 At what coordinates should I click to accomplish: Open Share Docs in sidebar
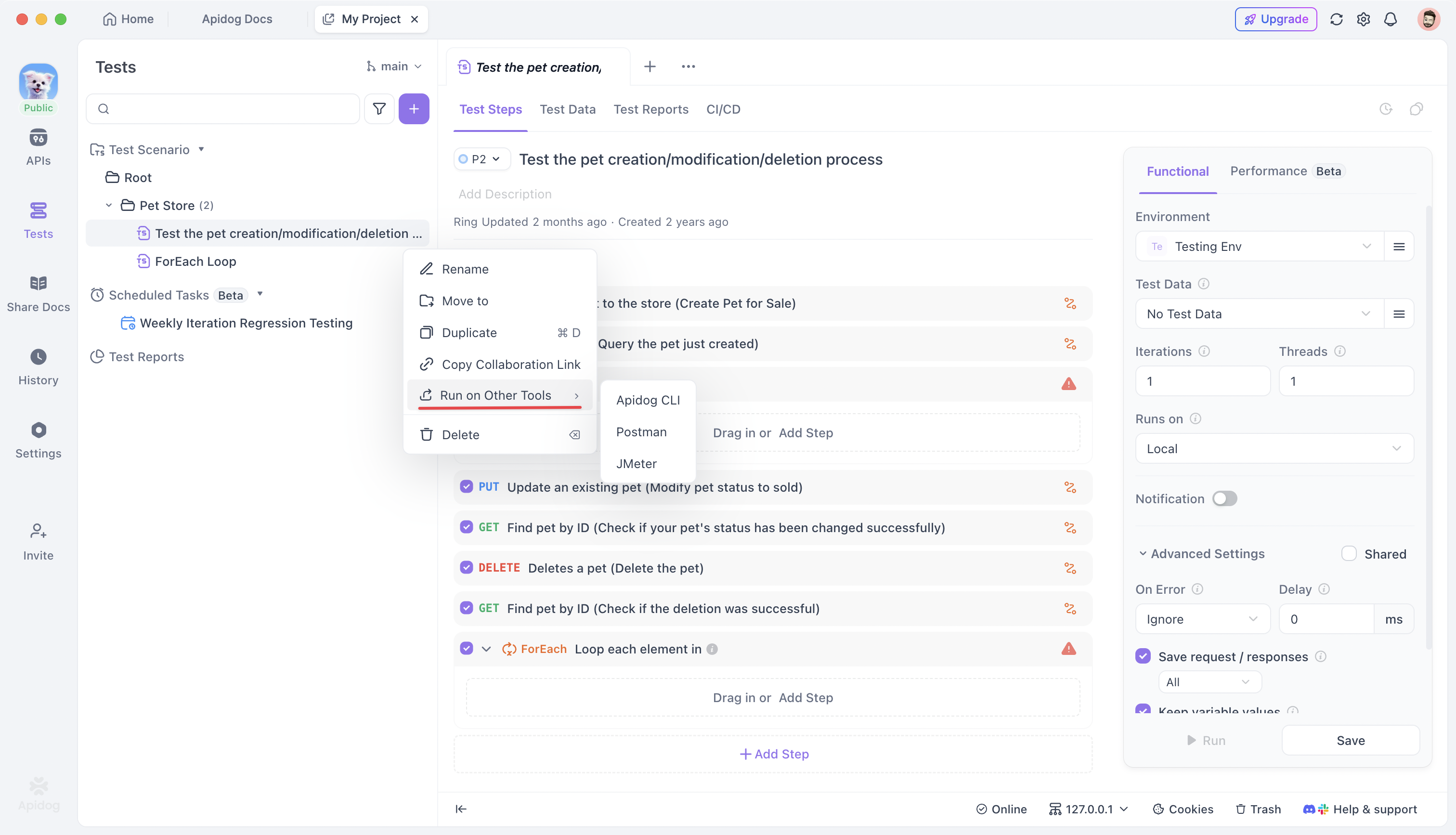pyautogui.click(x=39, y=294)
